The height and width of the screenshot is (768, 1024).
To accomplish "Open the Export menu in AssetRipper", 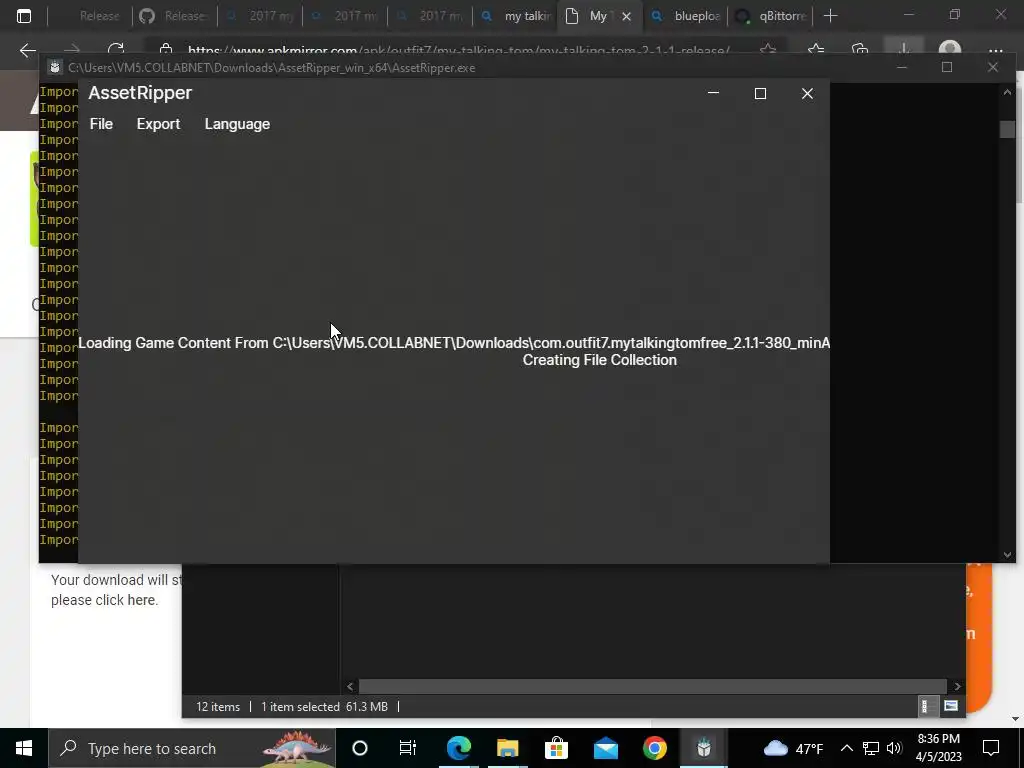I will [x=158, y=124].
